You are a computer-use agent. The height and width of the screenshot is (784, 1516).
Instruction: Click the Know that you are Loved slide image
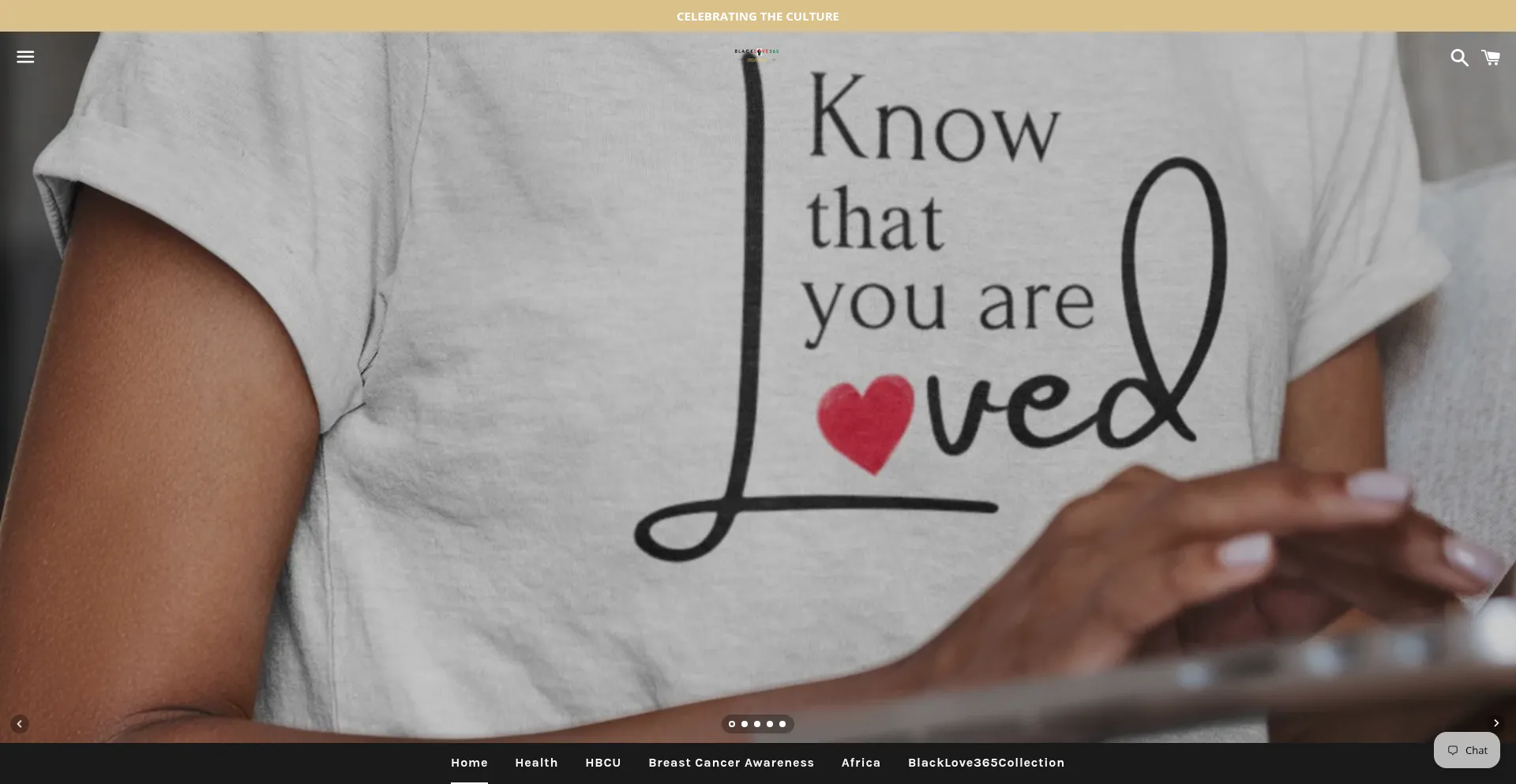tap(758, 387)
